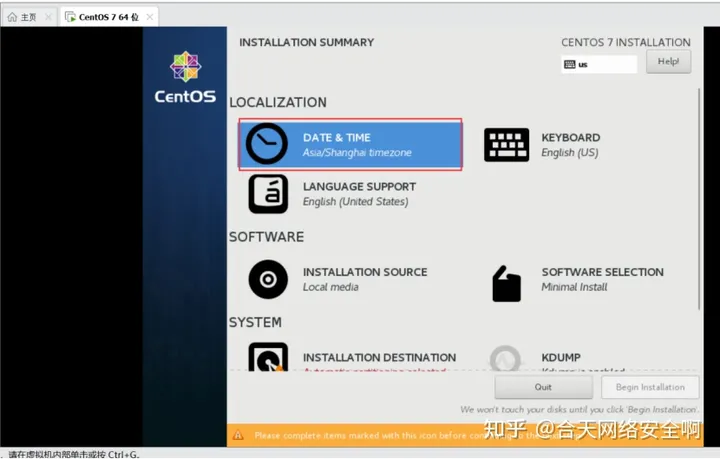Click the orange warning message bar
Screen dimensions: 720x459
(x=465, y=435)
